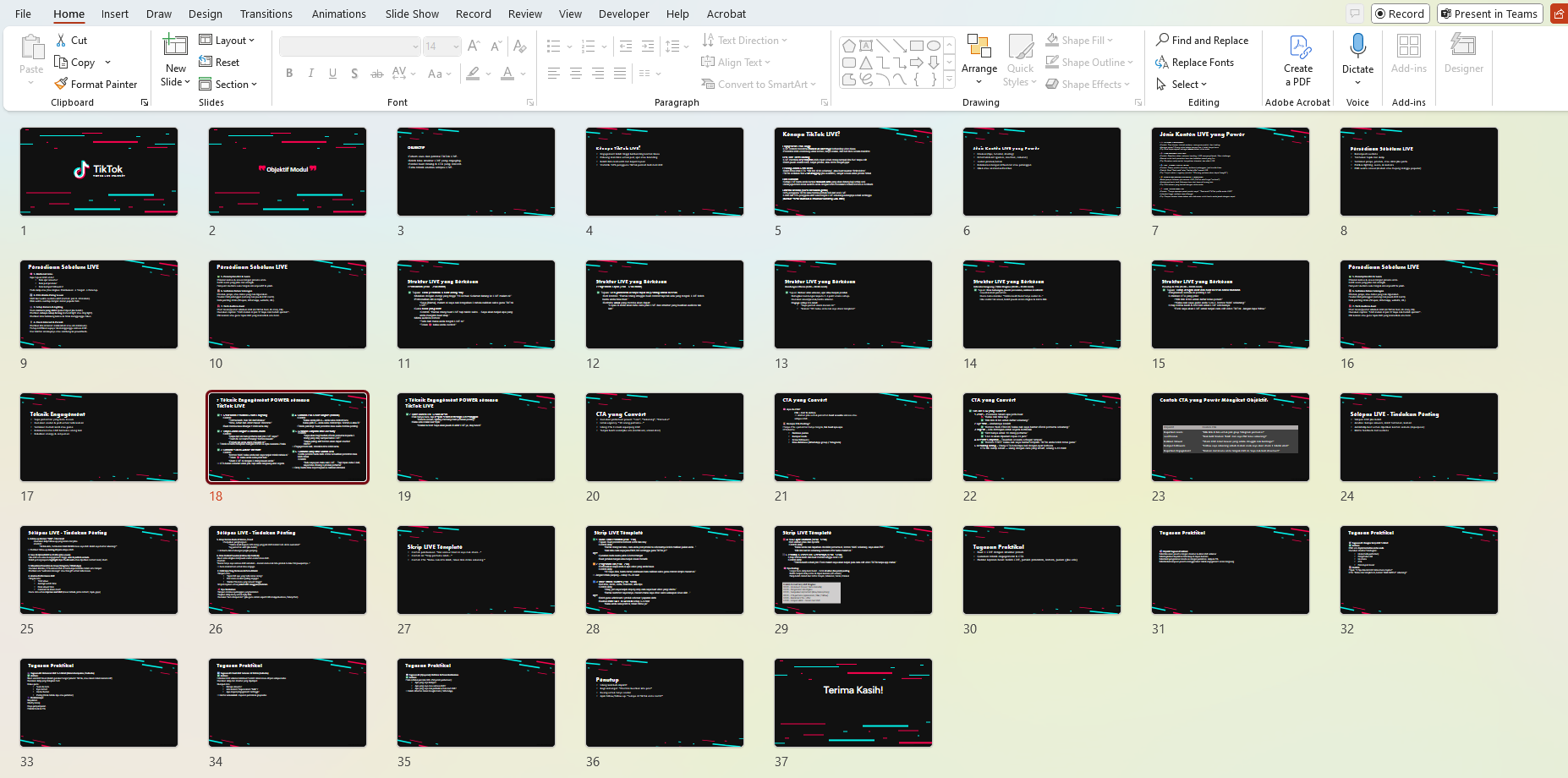Viewport: 1568px width, 778px height.
Task: Open Find and Replace
Action: click(1202, 40)
